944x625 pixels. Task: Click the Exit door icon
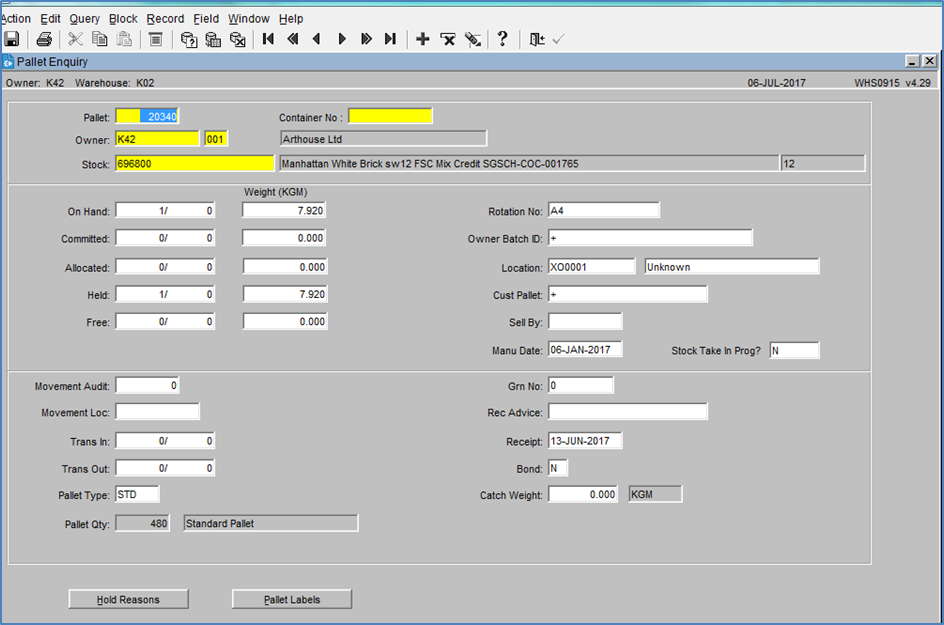[x=536, y=39]
